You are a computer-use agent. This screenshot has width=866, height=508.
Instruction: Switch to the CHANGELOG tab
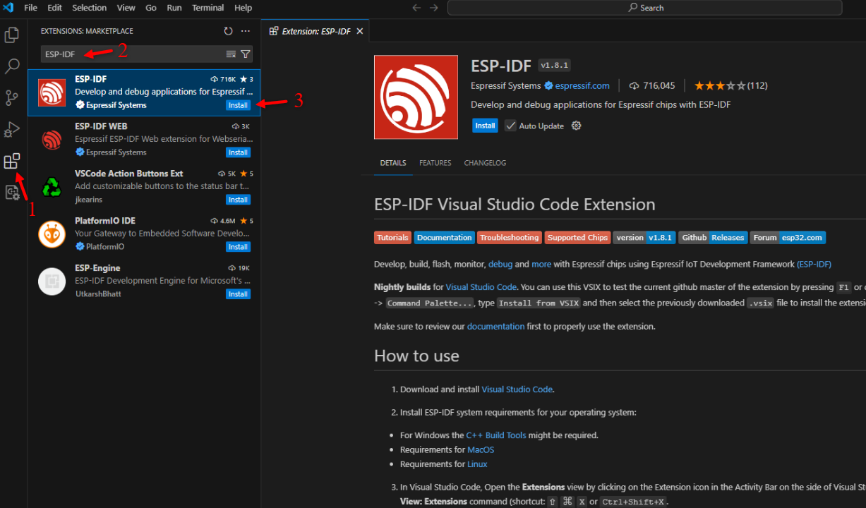pyautogui.click(x=484, y=163)
